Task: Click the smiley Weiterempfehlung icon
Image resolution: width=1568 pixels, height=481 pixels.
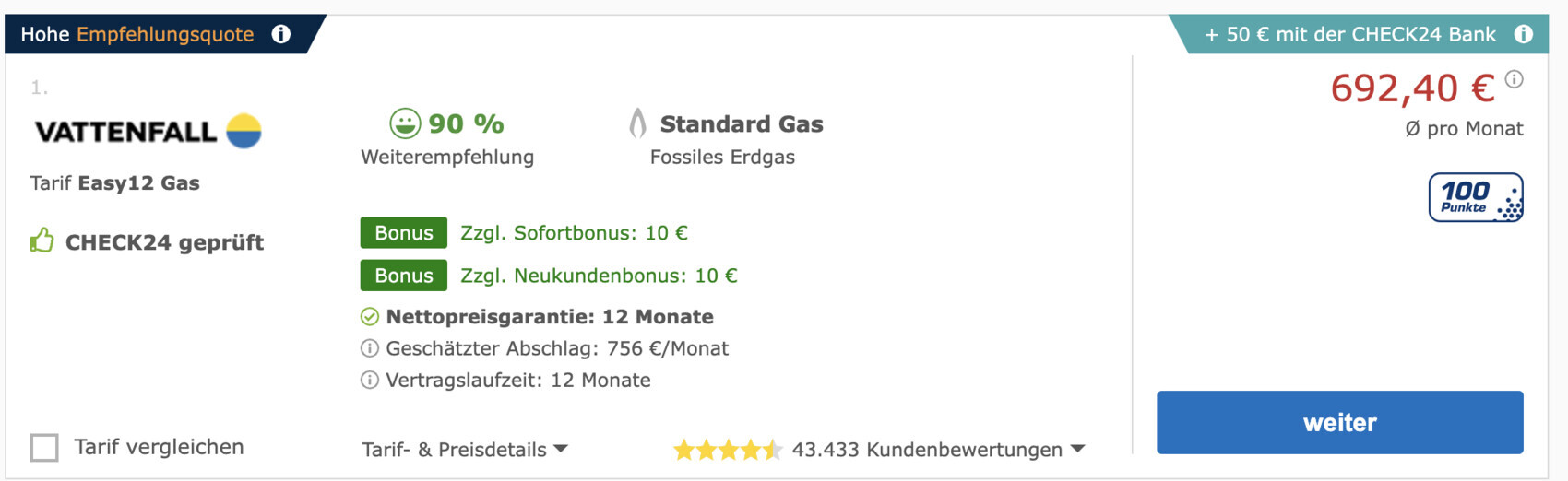Action: (405, 123)
